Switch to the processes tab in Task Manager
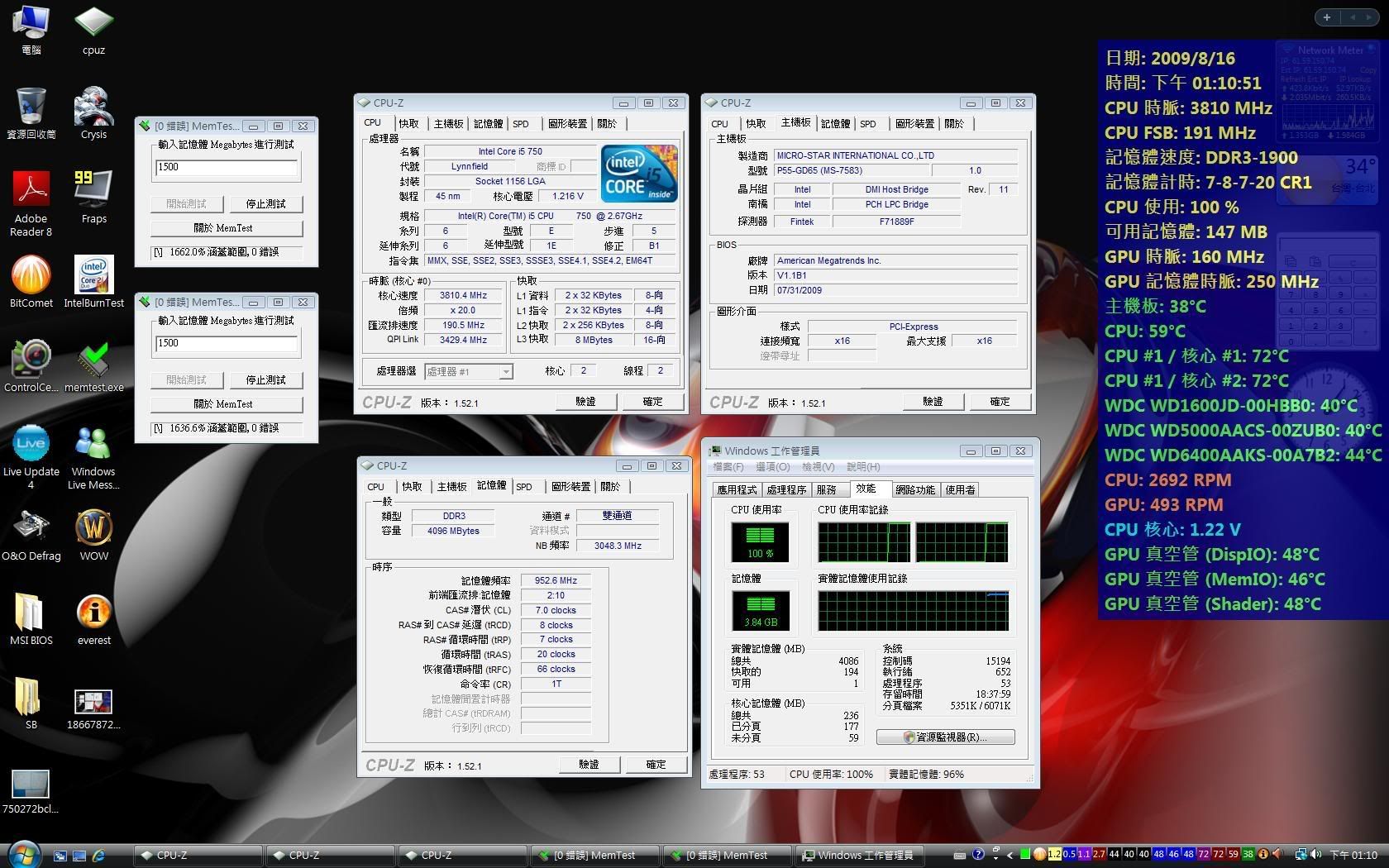1389x868 pixels. 786,489
